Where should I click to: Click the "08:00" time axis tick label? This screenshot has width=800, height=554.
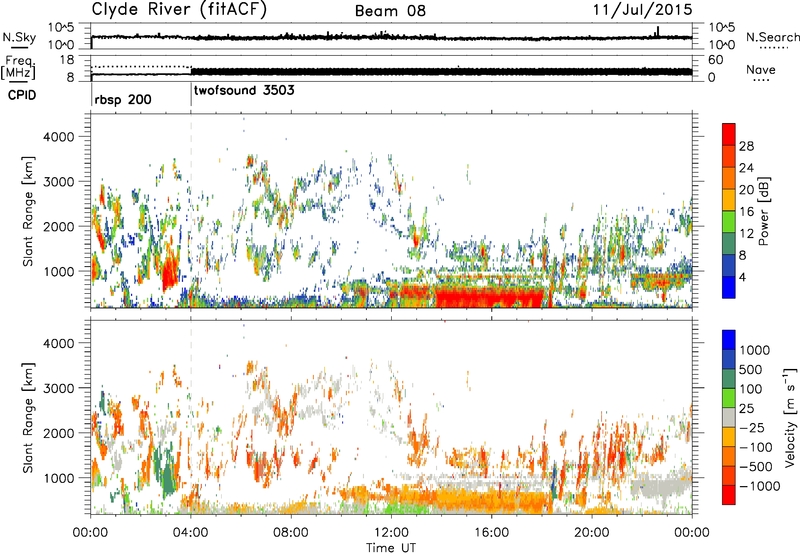[x=291, y=533]
